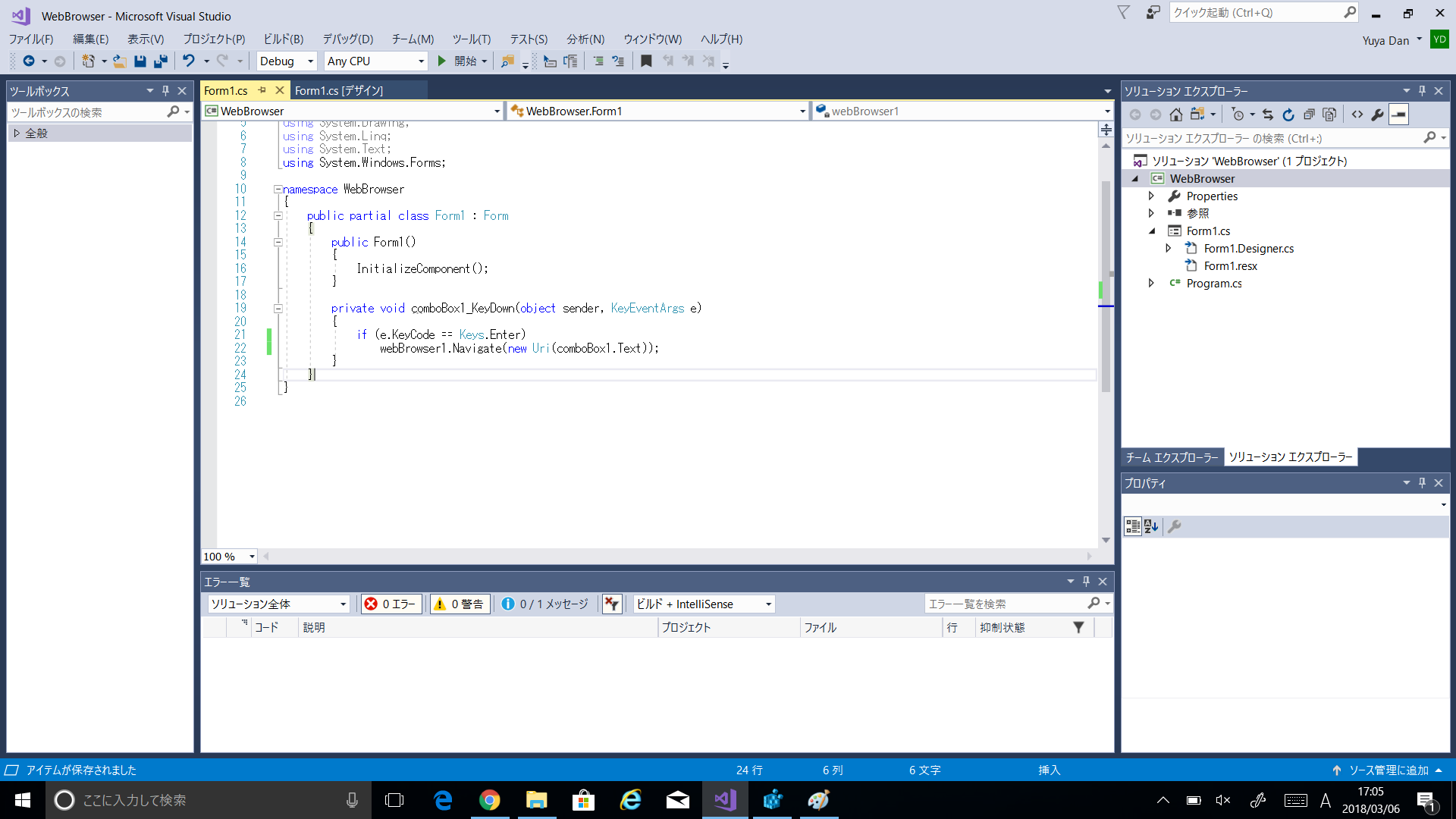Click the Solution Explorer Refresh icon
The width and height of the screenshot is (1456, 819).
(x=1288, y=115)
